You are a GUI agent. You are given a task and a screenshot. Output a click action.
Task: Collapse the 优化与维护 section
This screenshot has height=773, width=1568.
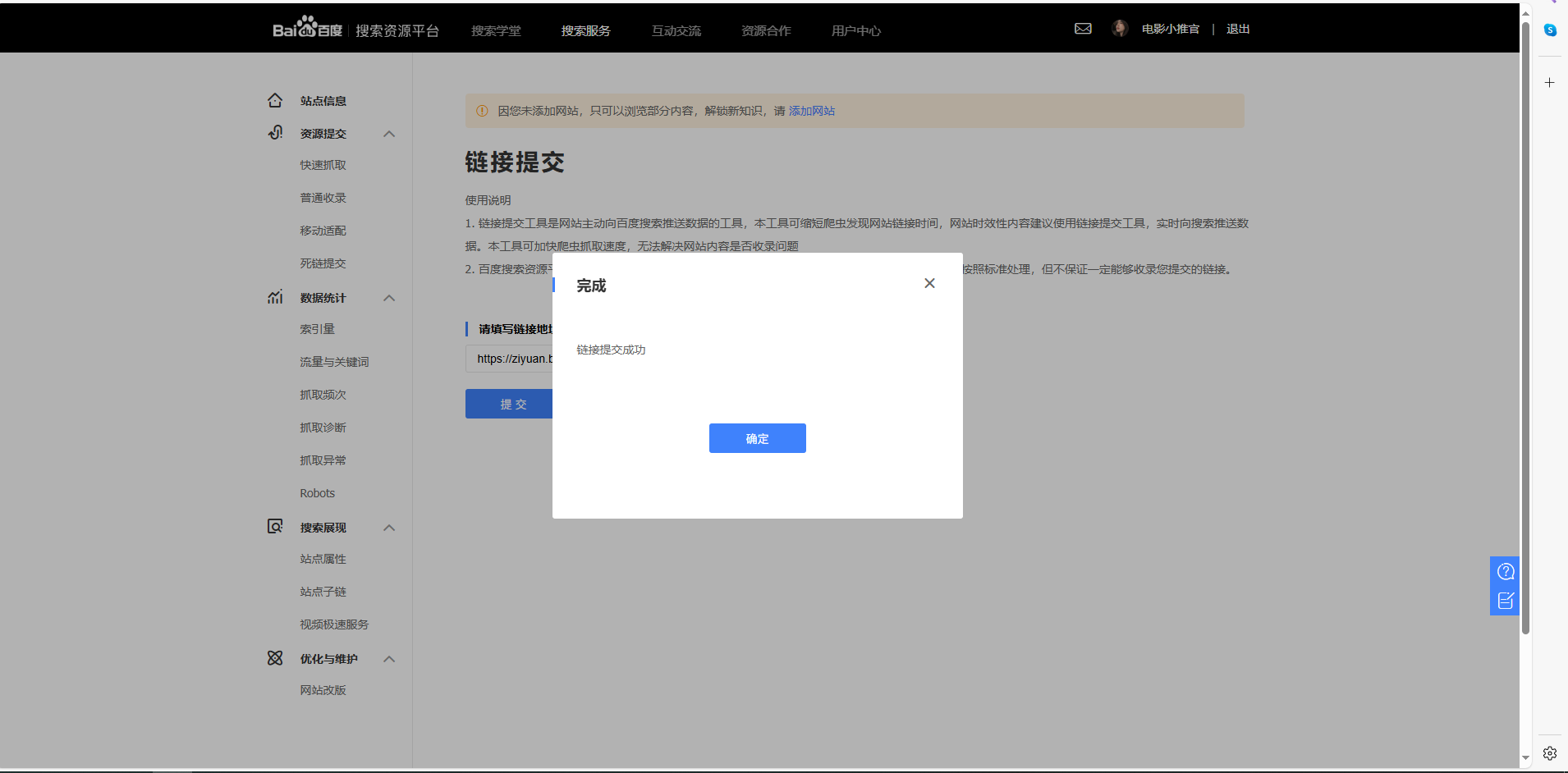click(x=389, y=658)
